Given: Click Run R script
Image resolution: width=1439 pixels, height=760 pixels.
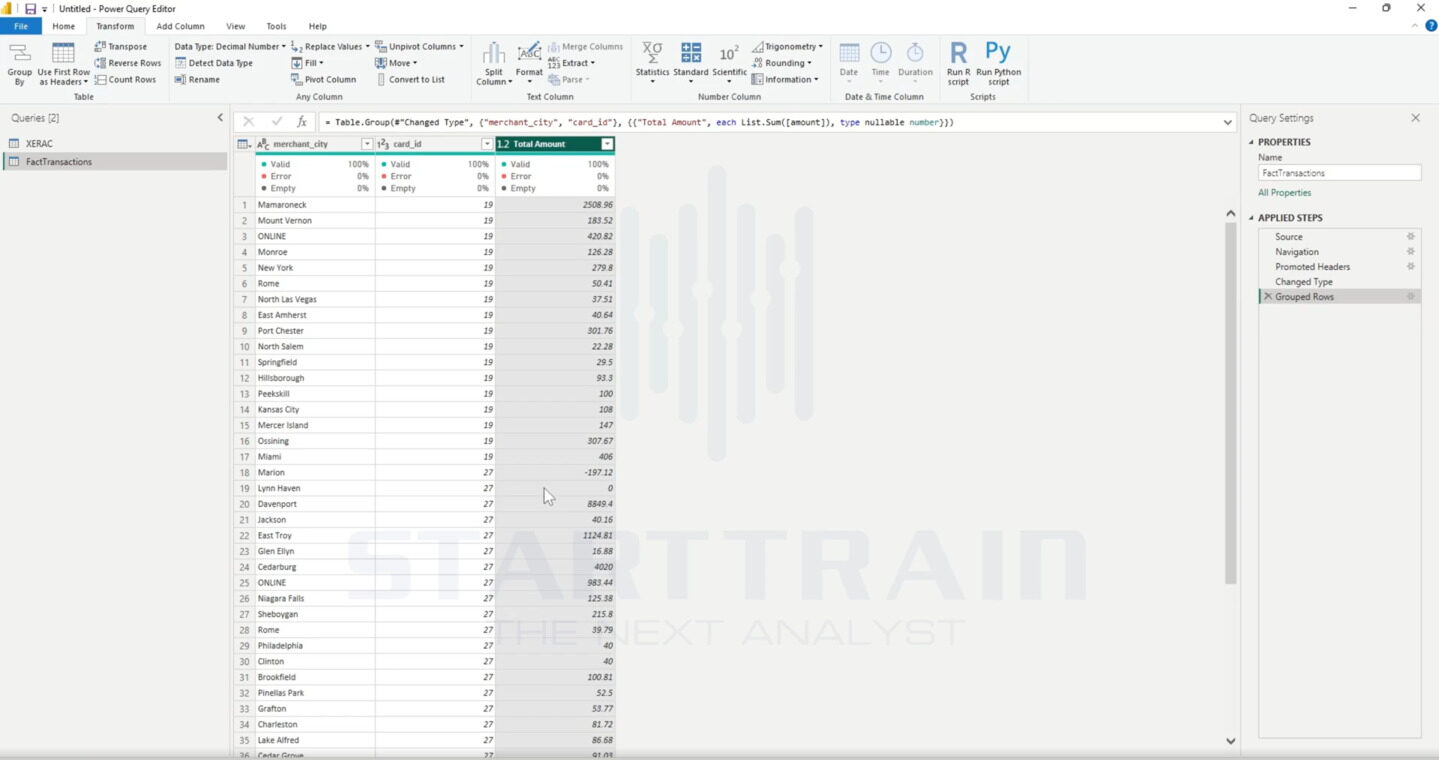Looking at the screenshot, I should tap(958, 64).
